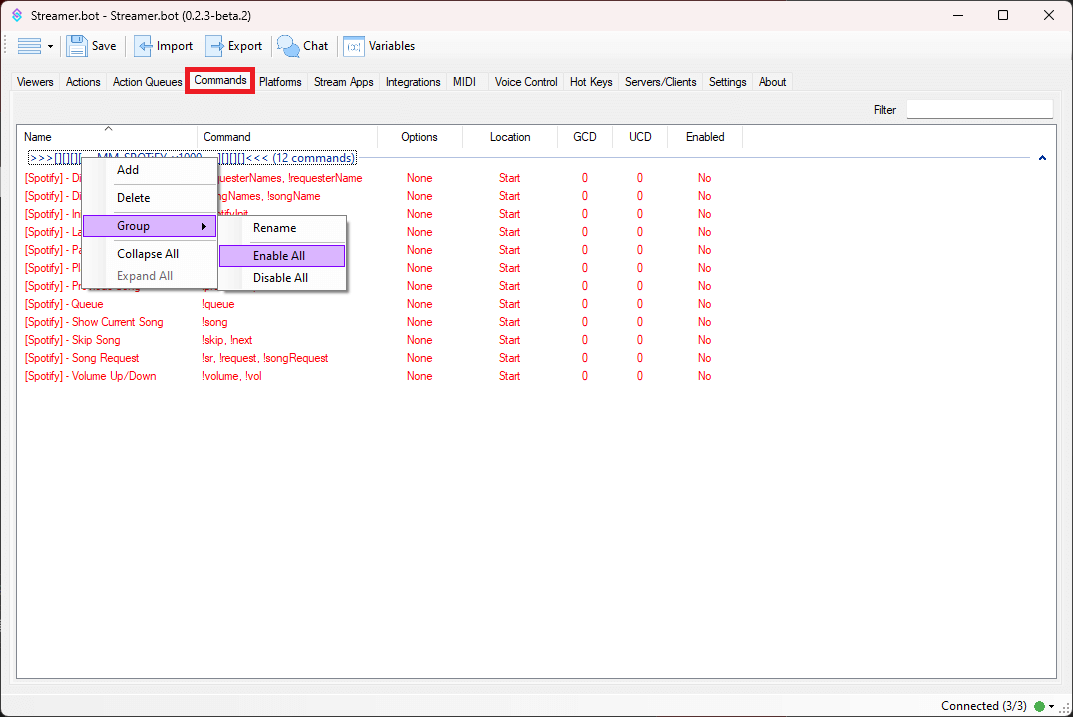This screenshot has width=1073, height=717.
Task: Choose Rename in the Group submenu
Action: [x=282, y=228]
